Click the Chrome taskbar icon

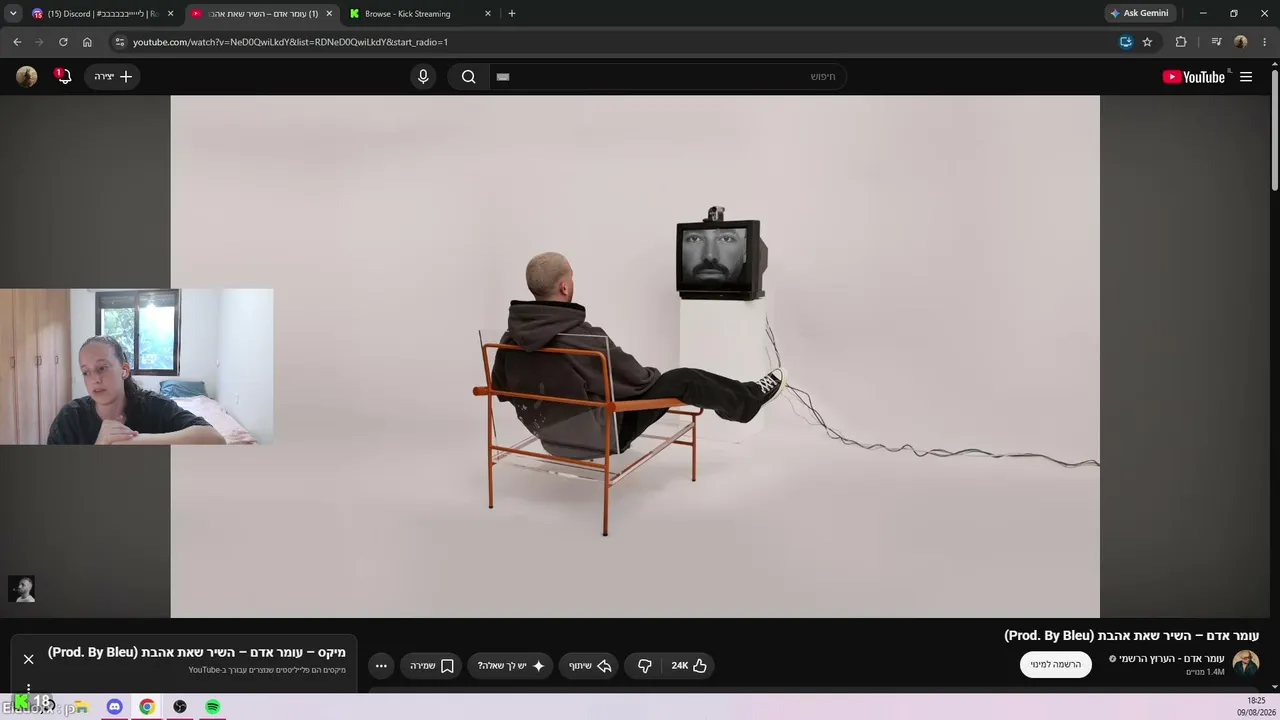point(147,707)
